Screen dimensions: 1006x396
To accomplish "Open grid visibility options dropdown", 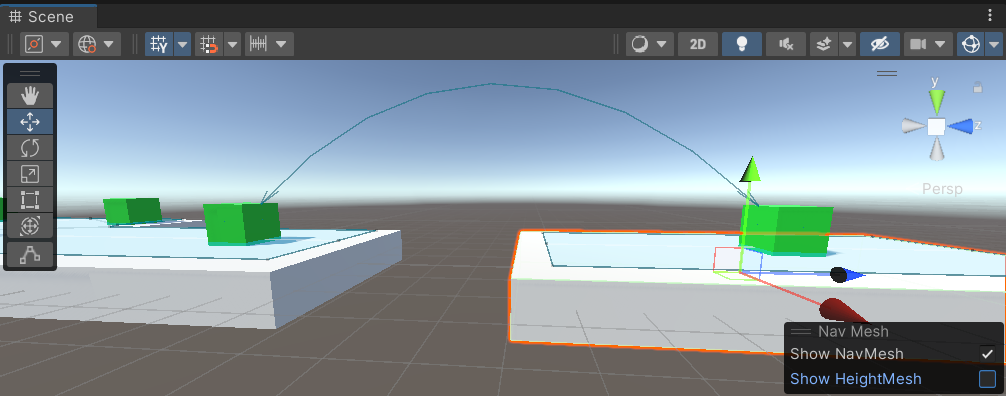I will coord(183,44).
